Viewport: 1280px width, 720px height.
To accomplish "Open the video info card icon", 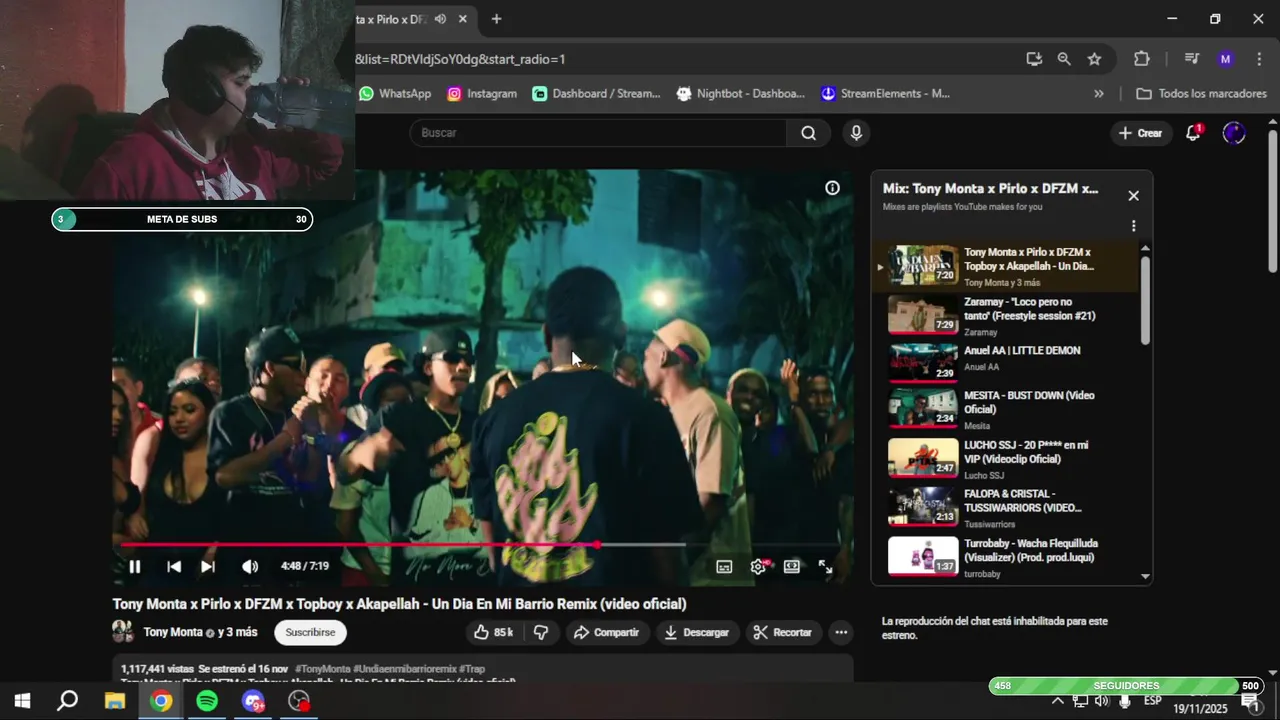I will 832,187.
